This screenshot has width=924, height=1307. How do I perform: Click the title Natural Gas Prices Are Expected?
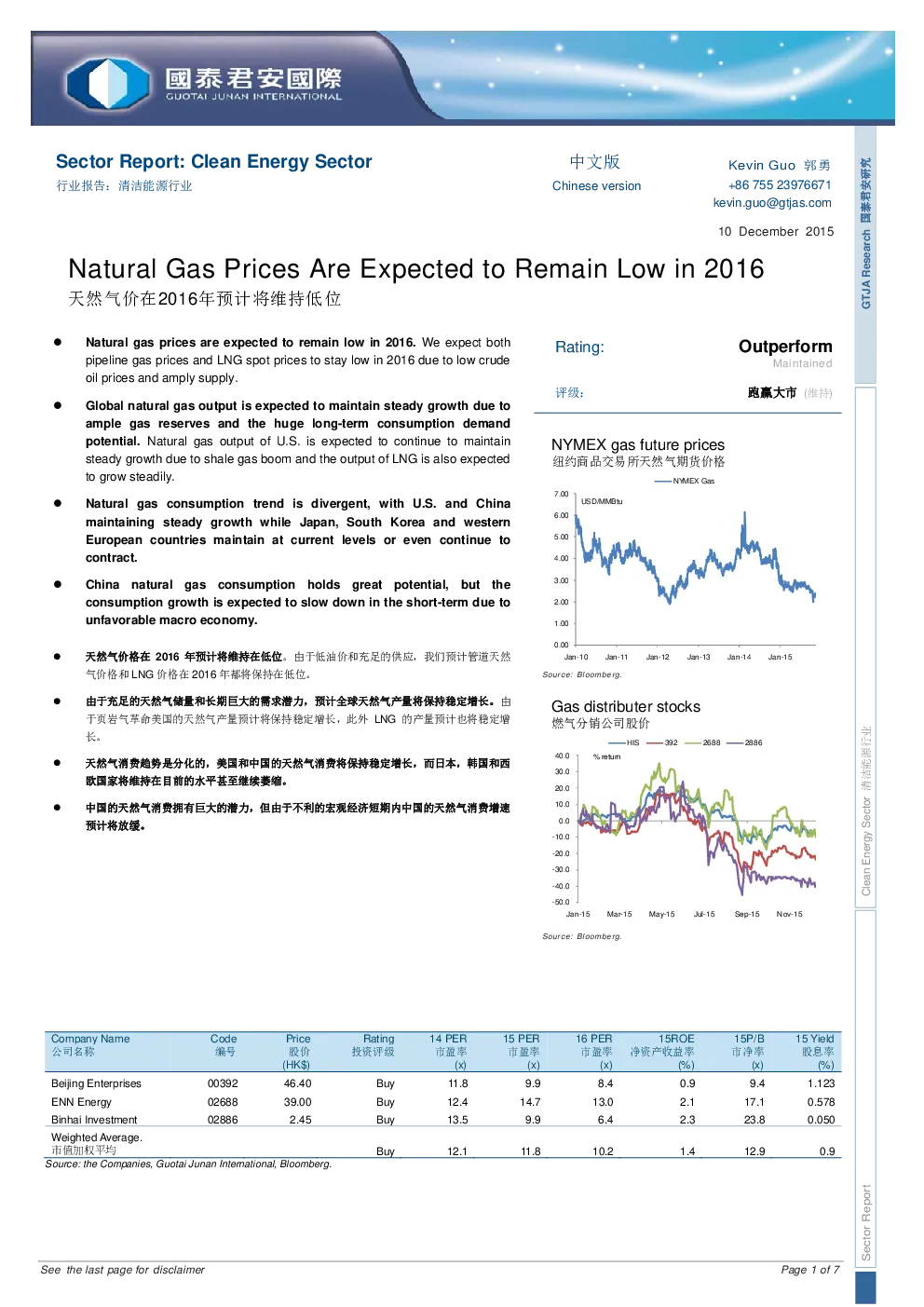coord(415,269)
